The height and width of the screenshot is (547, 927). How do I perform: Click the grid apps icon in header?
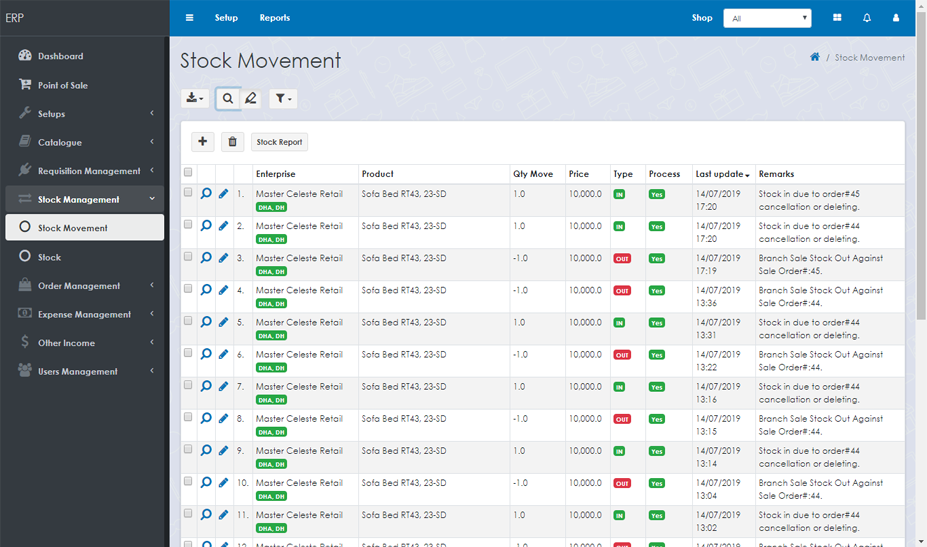837,18
